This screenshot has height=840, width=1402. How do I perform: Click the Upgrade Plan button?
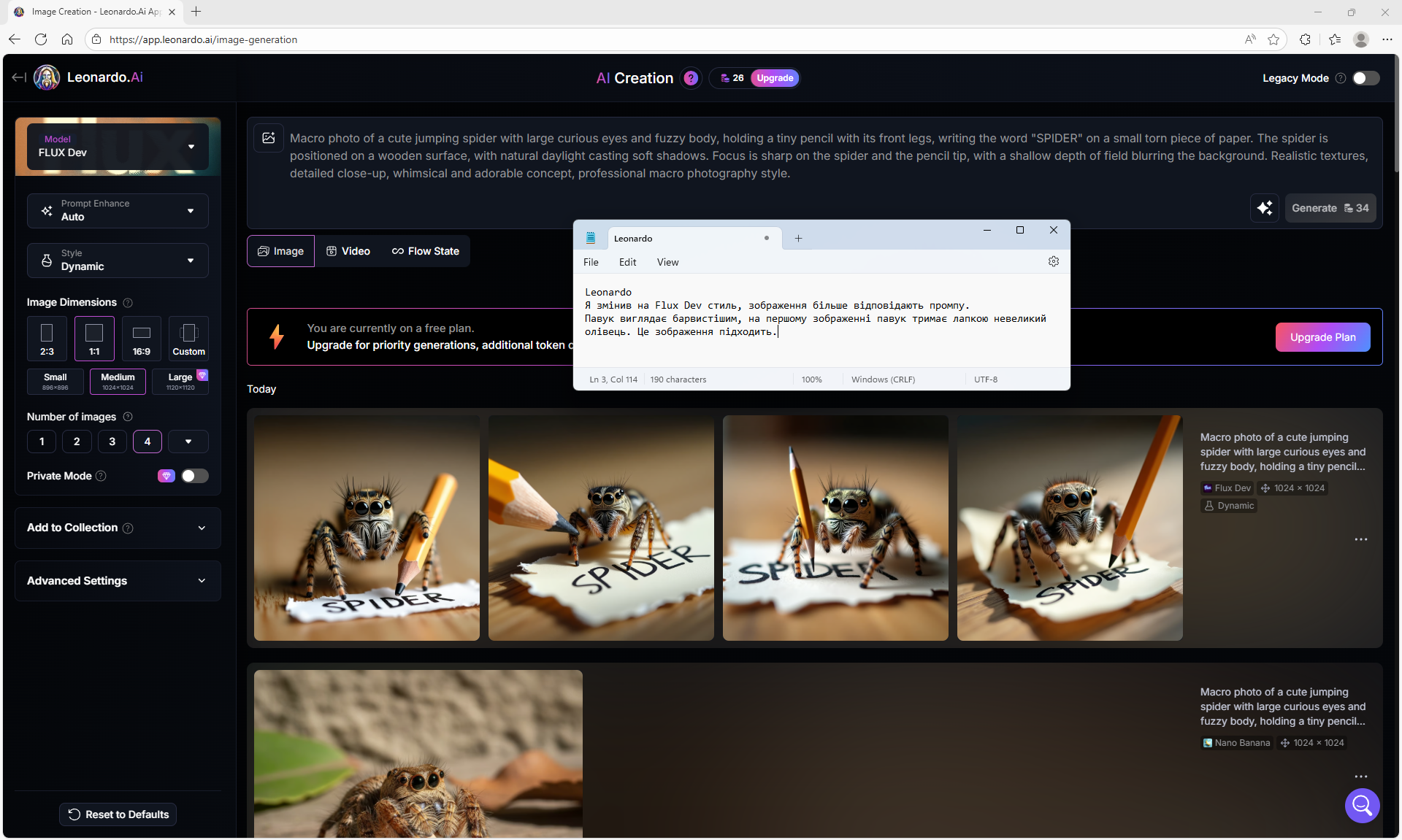1322,337
